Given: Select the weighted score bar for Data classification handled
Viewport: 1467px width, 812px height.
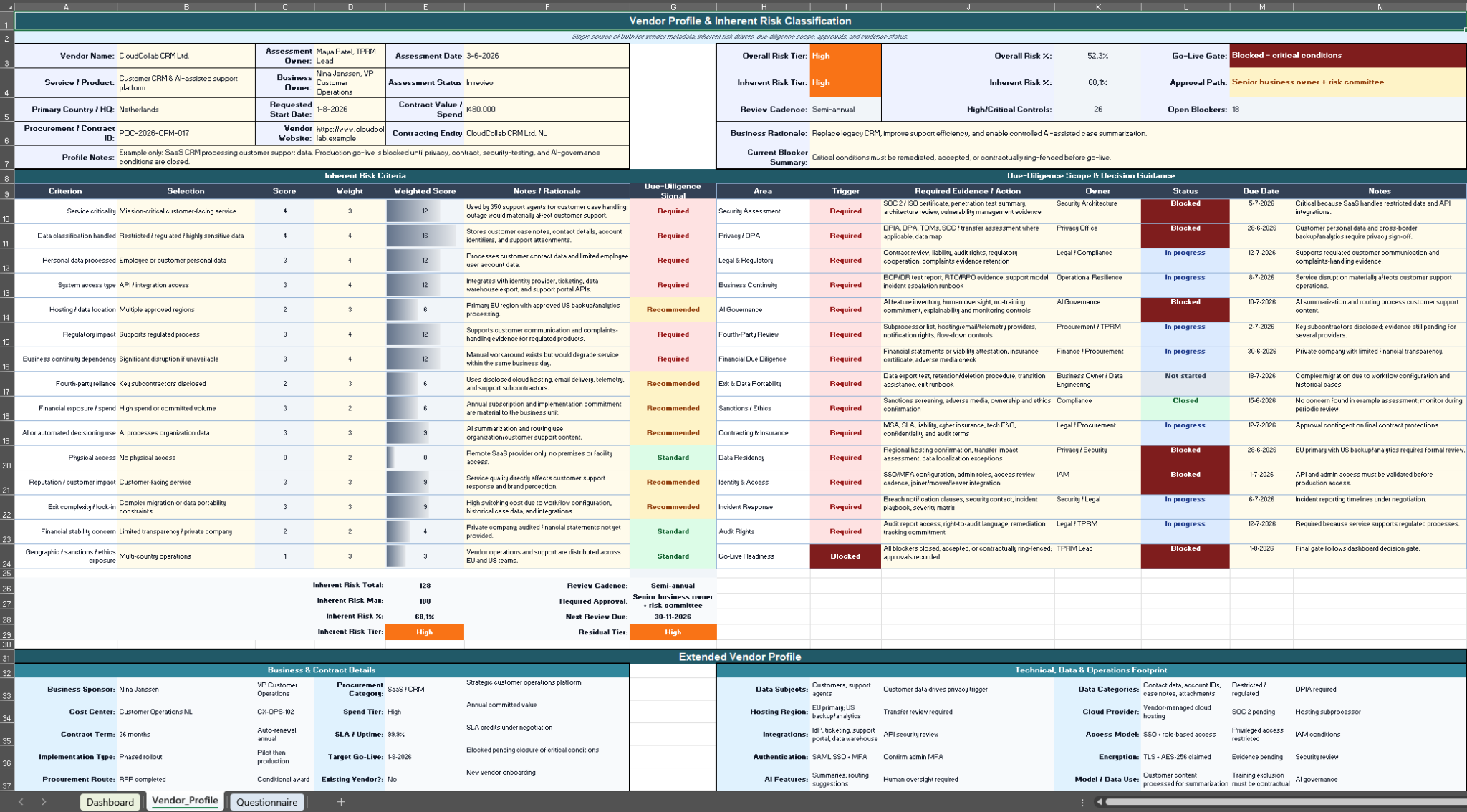Looking at the screenshot, I should (x=425, y=236).
